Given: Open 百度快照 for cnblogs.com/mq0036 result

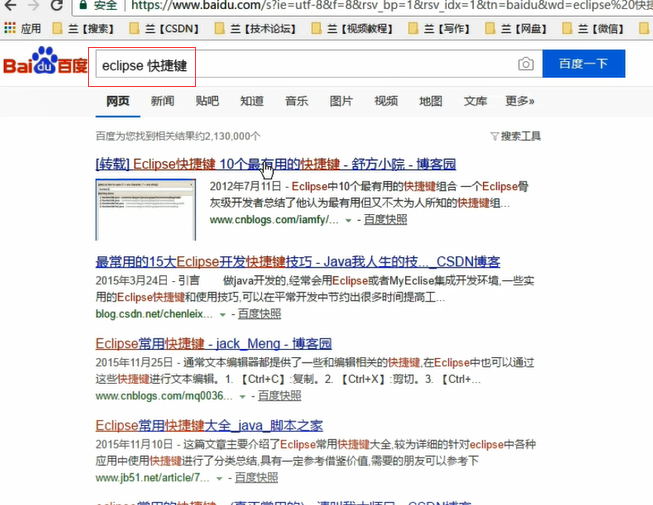Looking at the screenshot, I should [x=279, y=396].
